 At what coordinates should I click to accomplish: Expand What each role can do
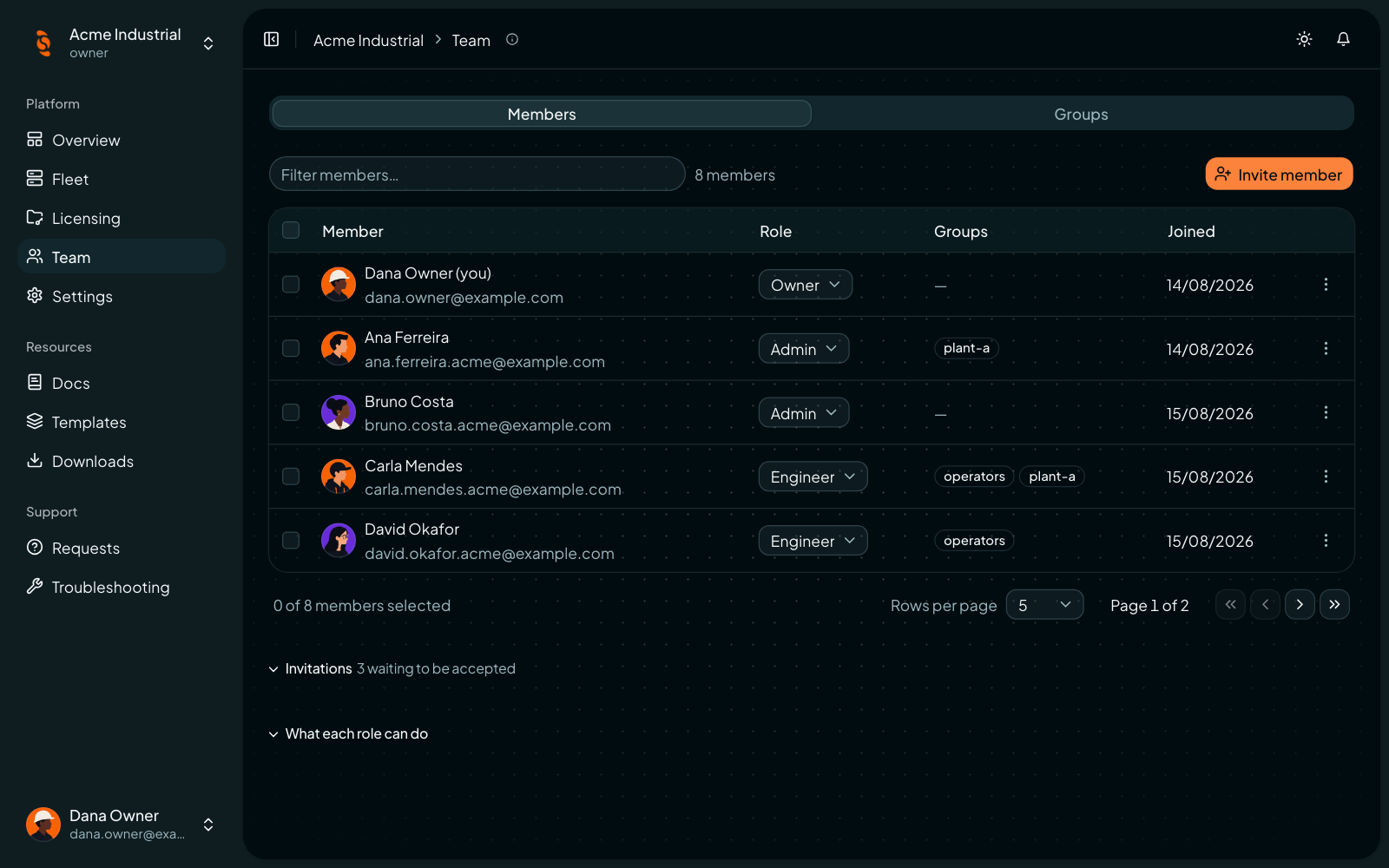(349, 733)
